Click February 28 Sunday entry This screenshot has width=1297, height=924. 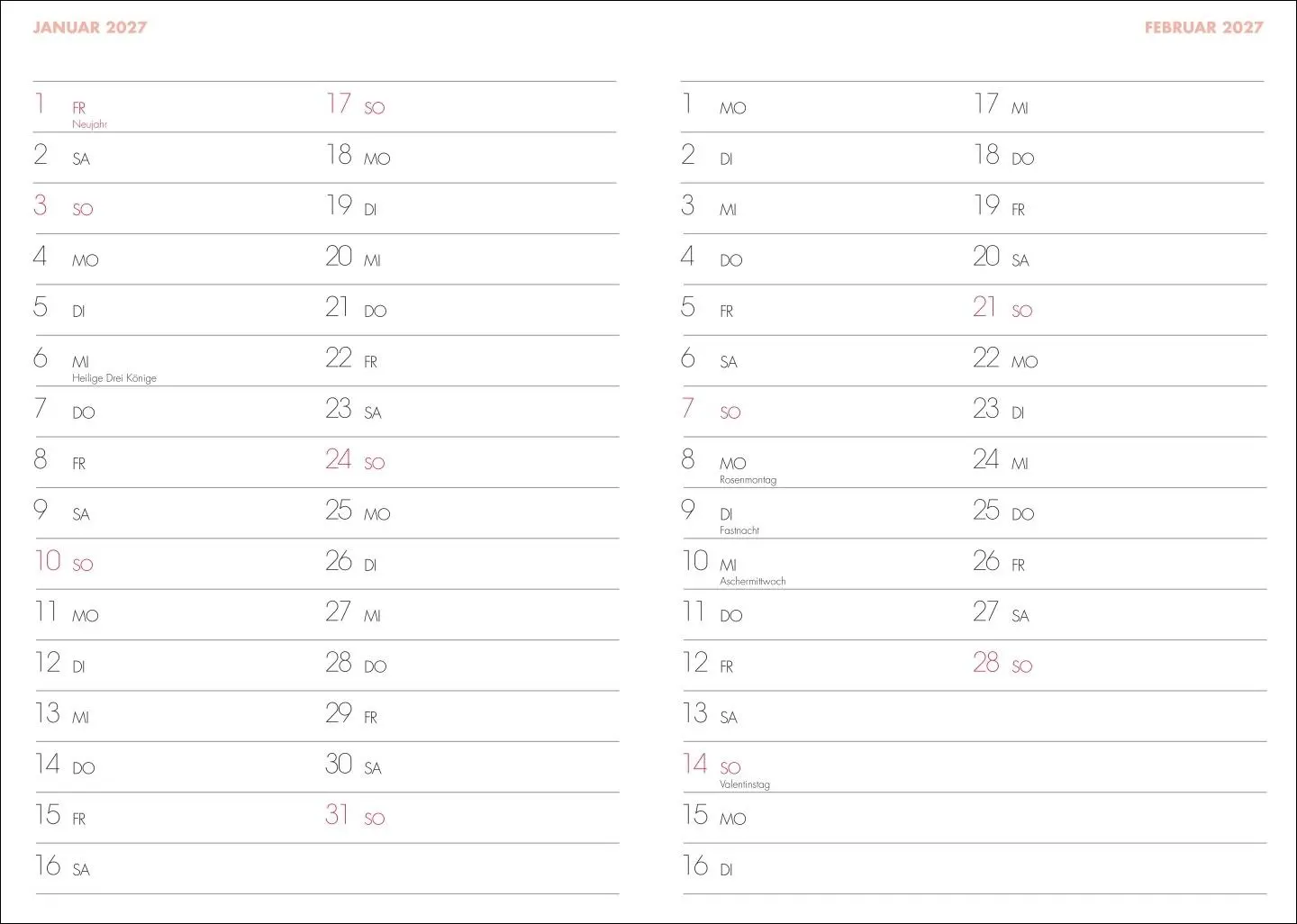(x=1119, y=666)
